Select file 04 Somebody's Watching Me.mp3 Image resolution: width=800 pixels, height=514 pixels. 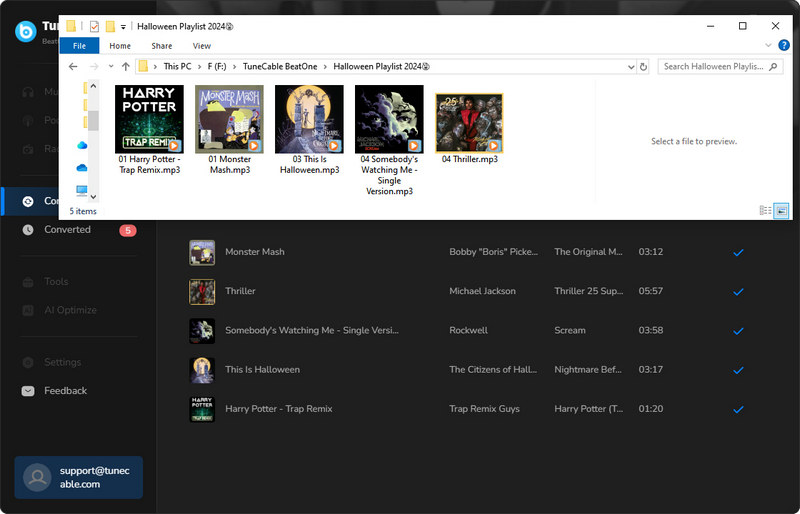point(389,140)
